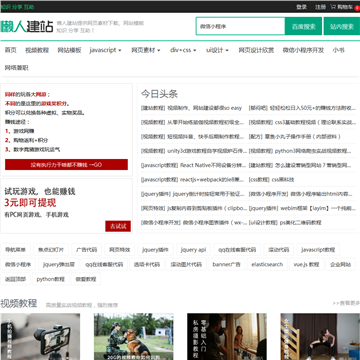Open the soldier with dog video thumbnail
This screenshot has width=360, height=360.
coord(134,336)
